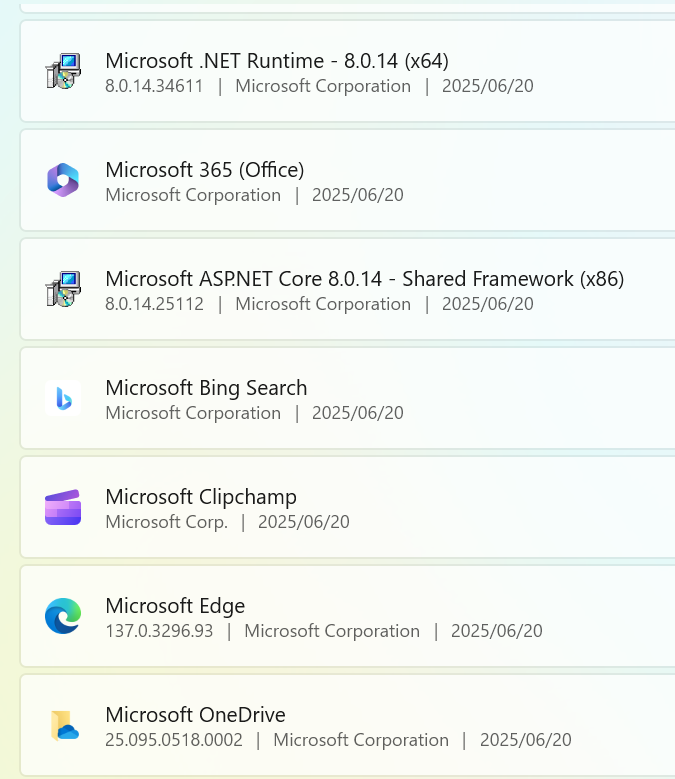Viewport: 675px width, 779px height.
Task: Click version number 137.0.3296.93 of Edge
Action: click(x=159, y=631)
